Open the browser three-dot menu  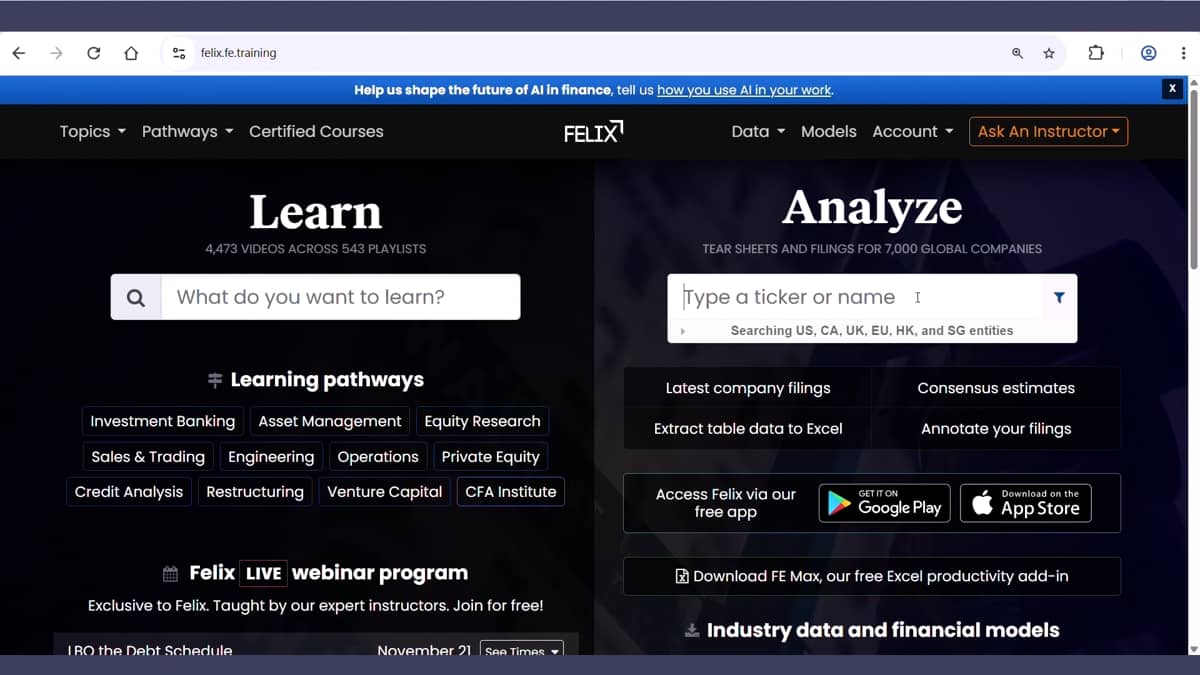pos(1183,53)
